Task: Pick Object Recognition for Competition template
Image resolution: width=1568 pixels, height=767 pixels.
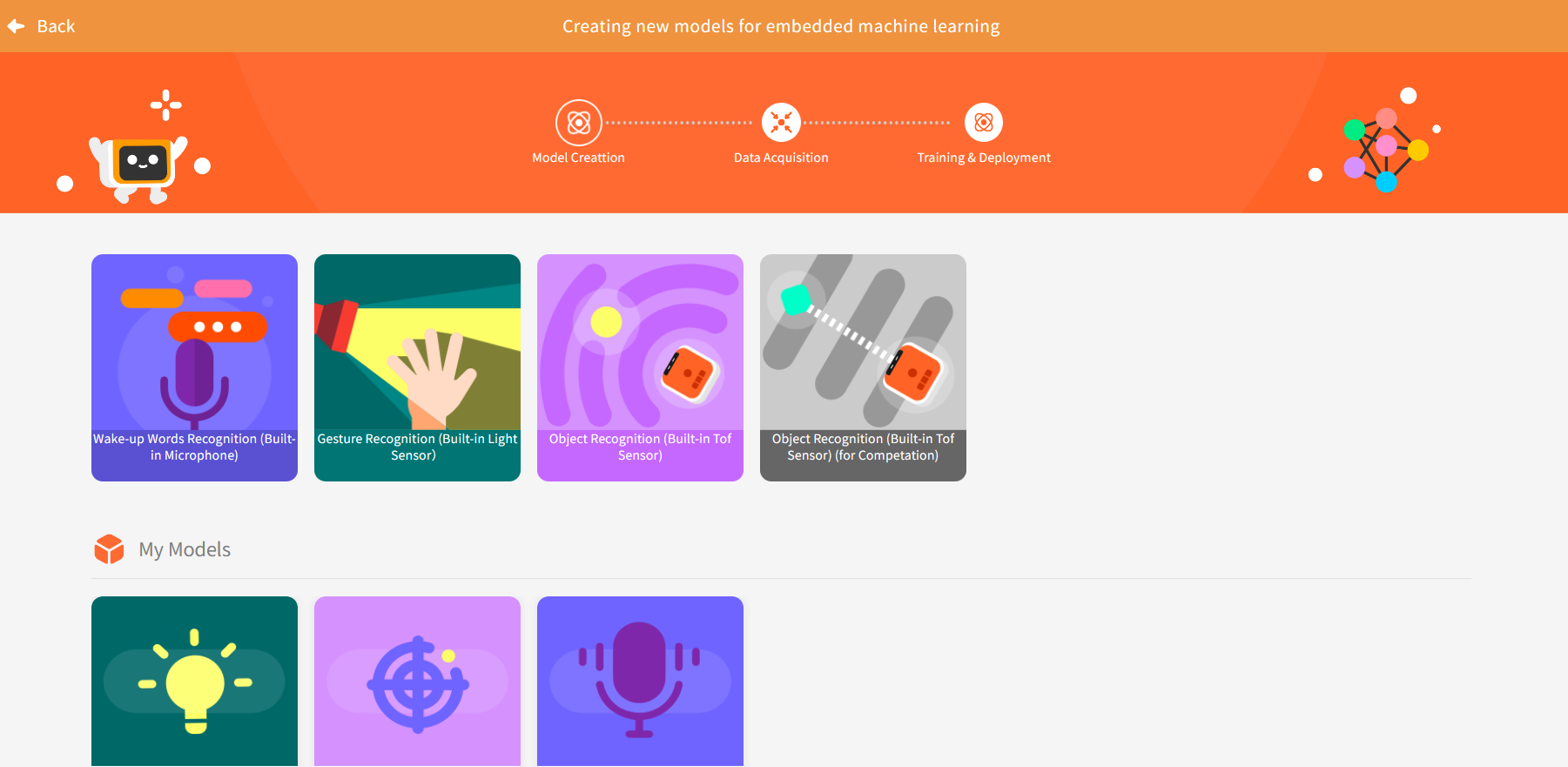Action: click(x=863, y=367)
